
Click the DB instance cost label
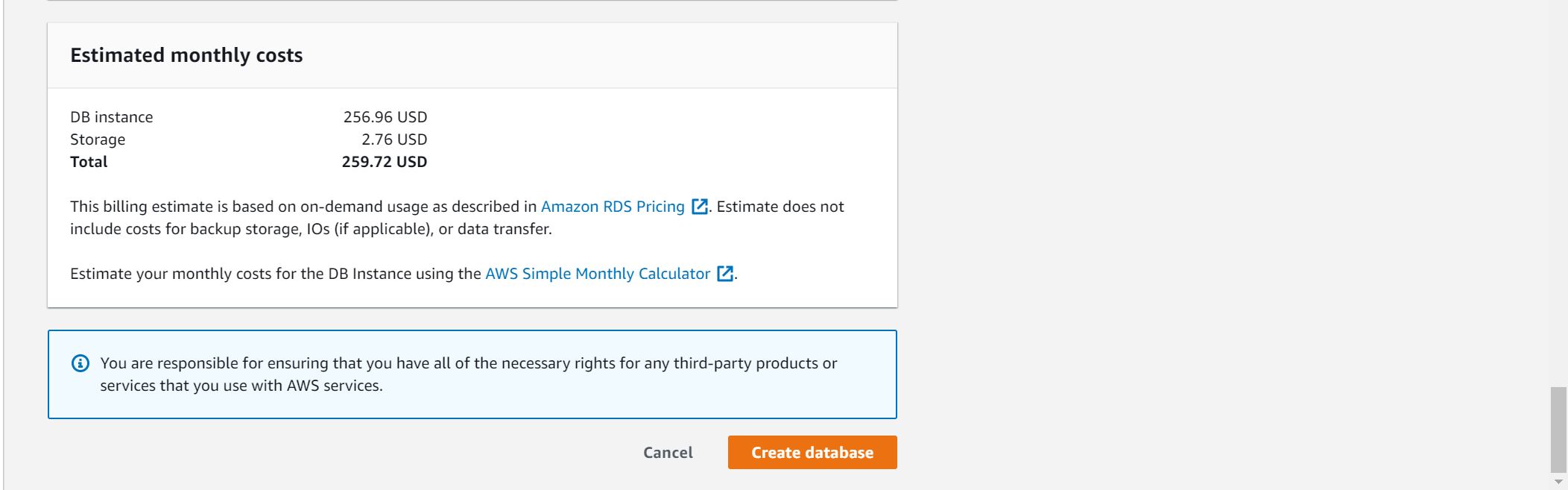(111, 117)
